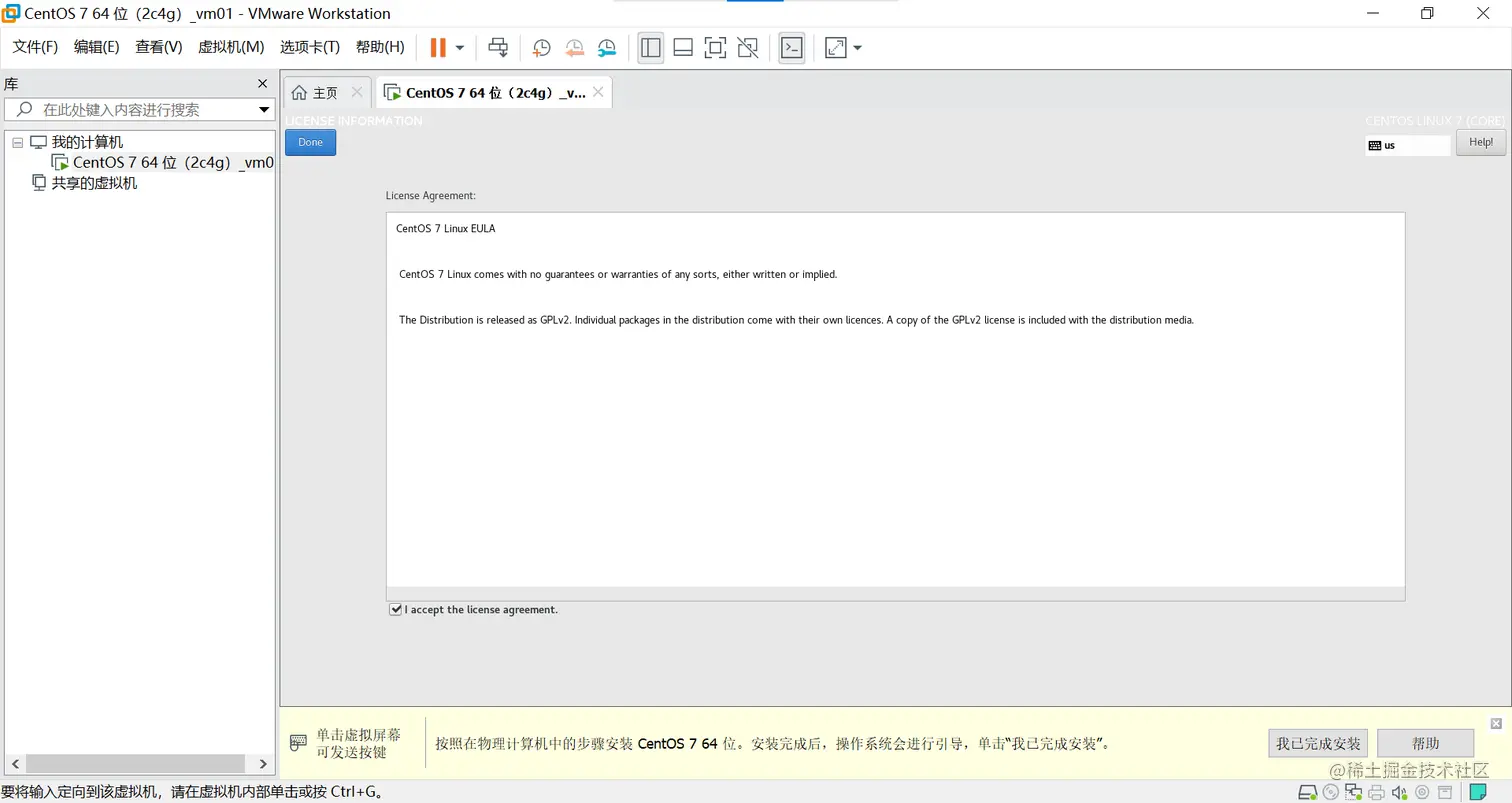Image resolution: width=1512 pixels, height=803 pixels.
Task: Open the 虚拟机(M) menu
Action: [x=231, y=47]
